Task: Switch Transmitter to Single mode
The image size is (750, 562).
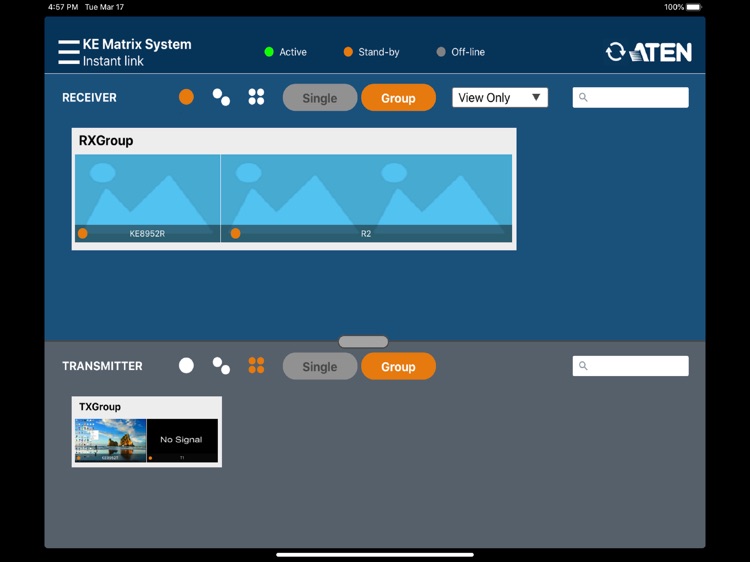Action: 320,366
